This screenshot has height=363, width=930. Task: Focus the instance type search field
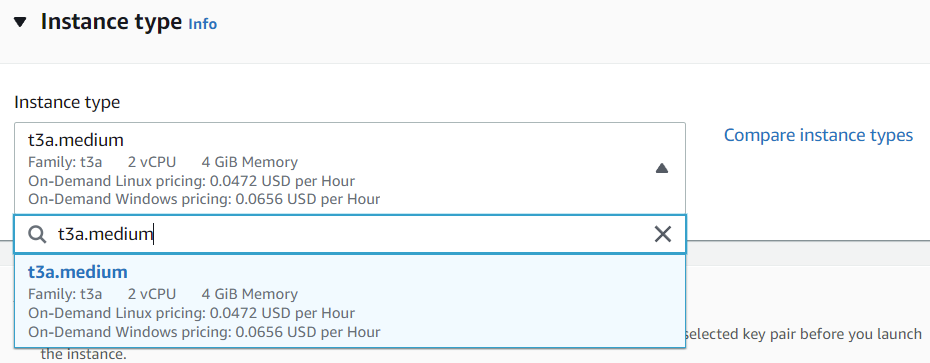coord(350,234)
